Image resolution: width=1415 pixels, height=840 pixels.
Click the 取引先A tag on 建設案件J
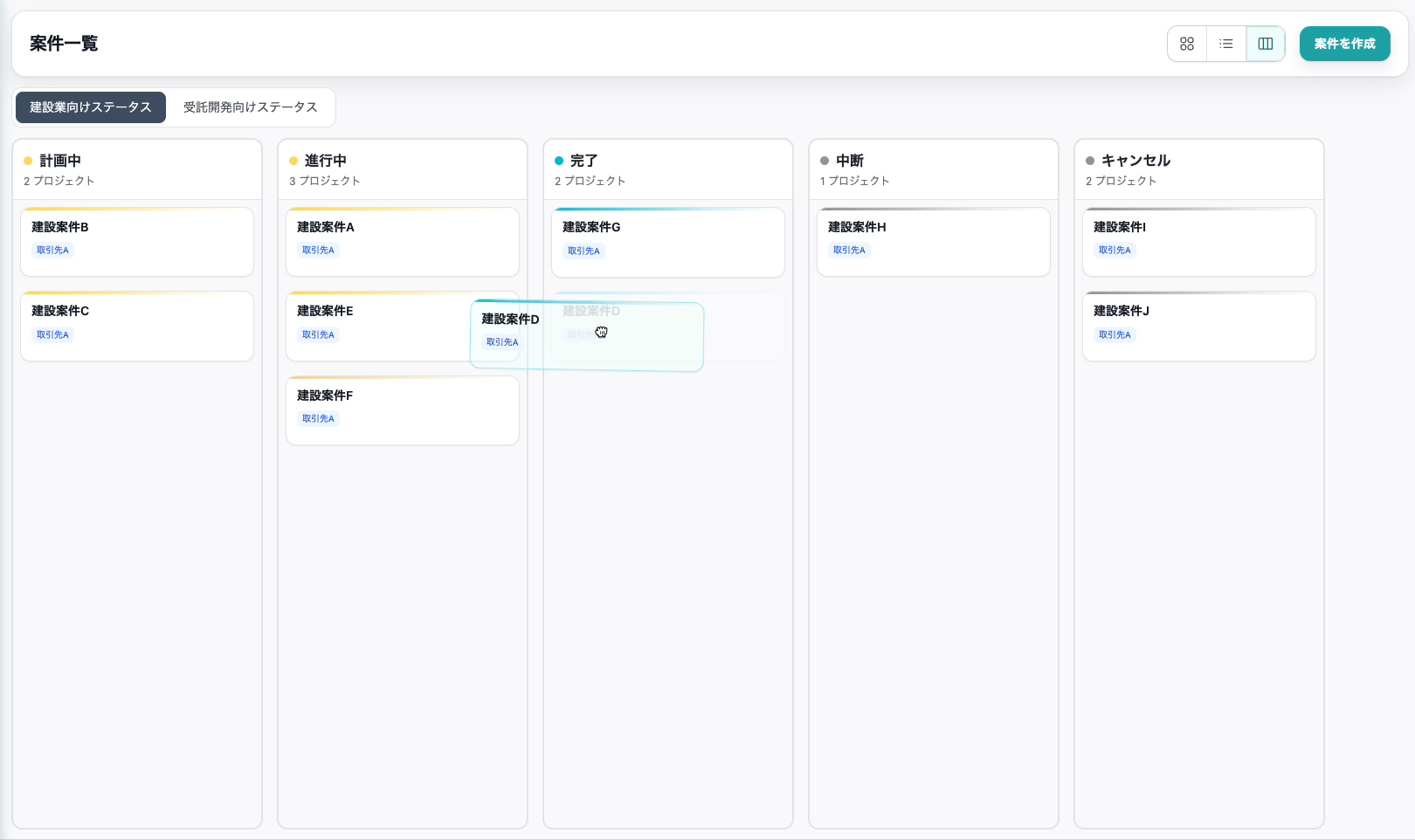1115,335
